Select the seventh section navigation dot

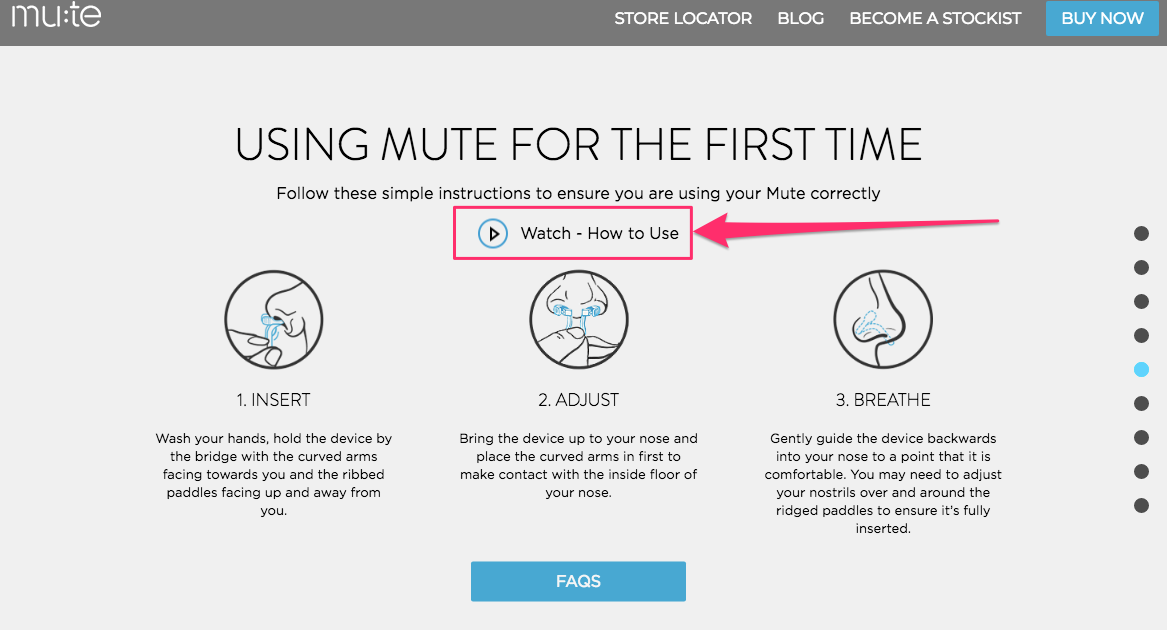point(1141,437)
